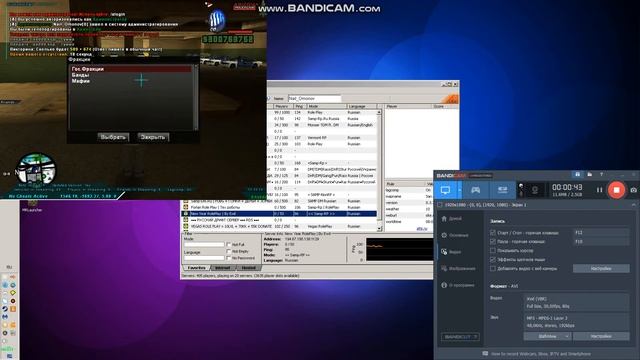The image size is (640, 360).
Task: Enable the Not Empty filter checkbox
Action: pos(229,251)
